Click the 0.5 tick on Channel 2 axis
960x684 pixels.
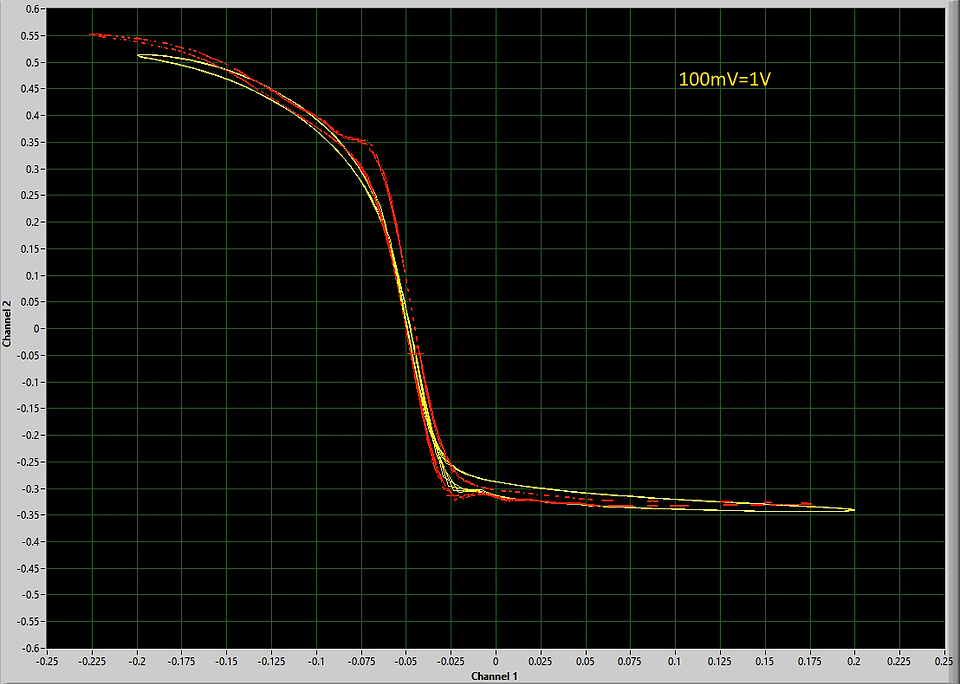click(31, 62)
